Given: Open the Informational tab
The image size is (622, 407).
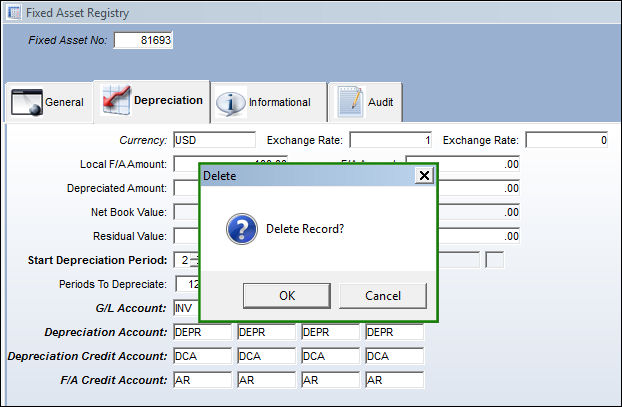Looking at the screenshot, I should (269, 102).
